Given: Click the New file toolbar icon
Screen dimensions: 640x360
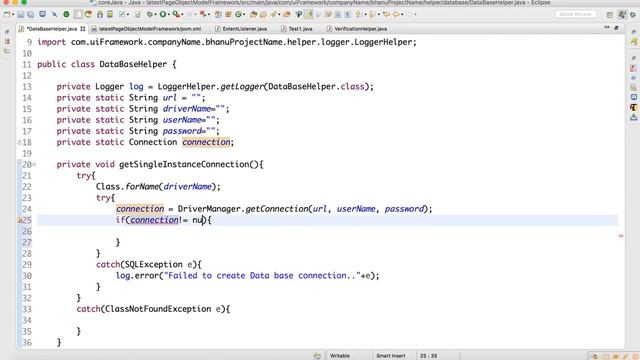Looking at the screenshot, I should (x=7, y=14).
